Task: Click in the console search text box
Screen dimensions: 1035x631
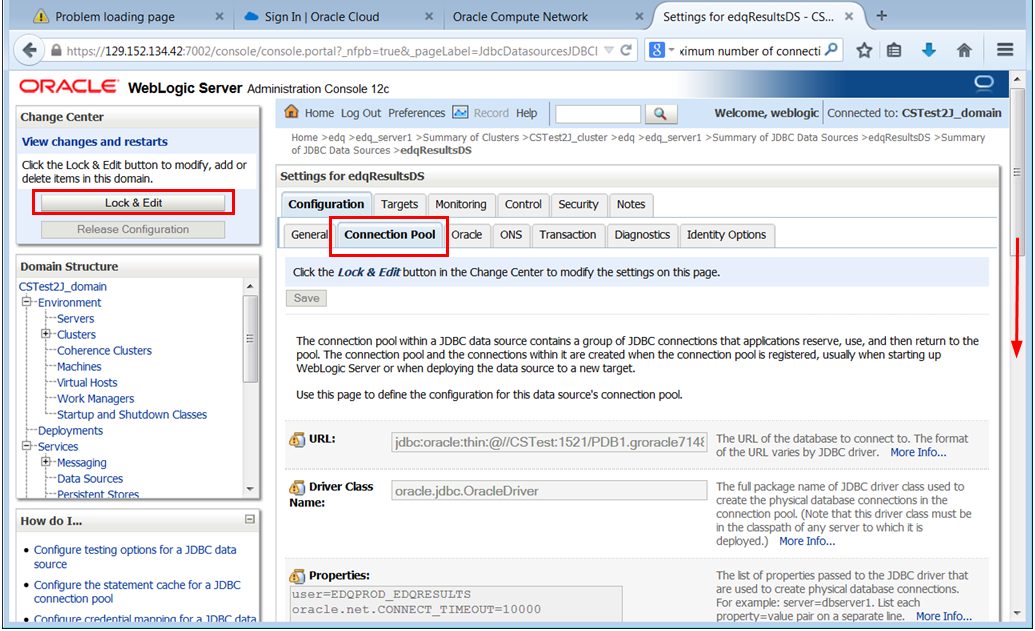Action: click(598, 114)
